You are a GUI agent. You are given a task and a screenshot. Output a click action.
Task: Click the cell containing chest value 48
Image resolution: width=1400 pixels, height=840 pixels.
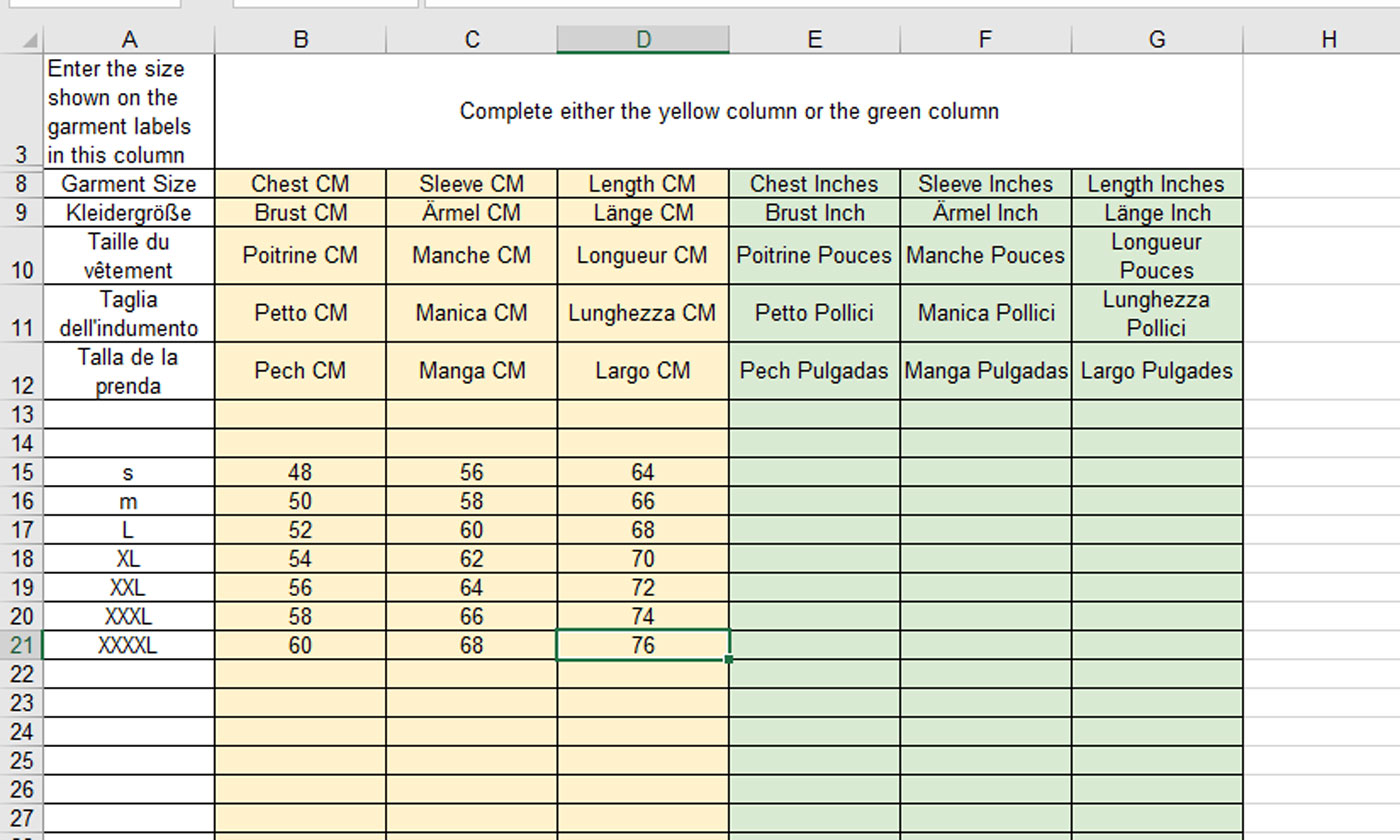click(x=300, y=472)
